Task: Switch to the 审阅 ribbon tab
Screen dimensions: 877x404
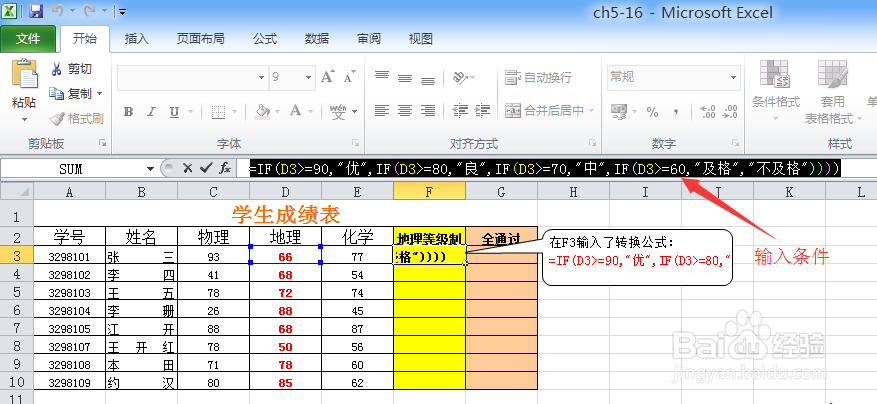Action: pyautogui.click(x=369, y=39)
